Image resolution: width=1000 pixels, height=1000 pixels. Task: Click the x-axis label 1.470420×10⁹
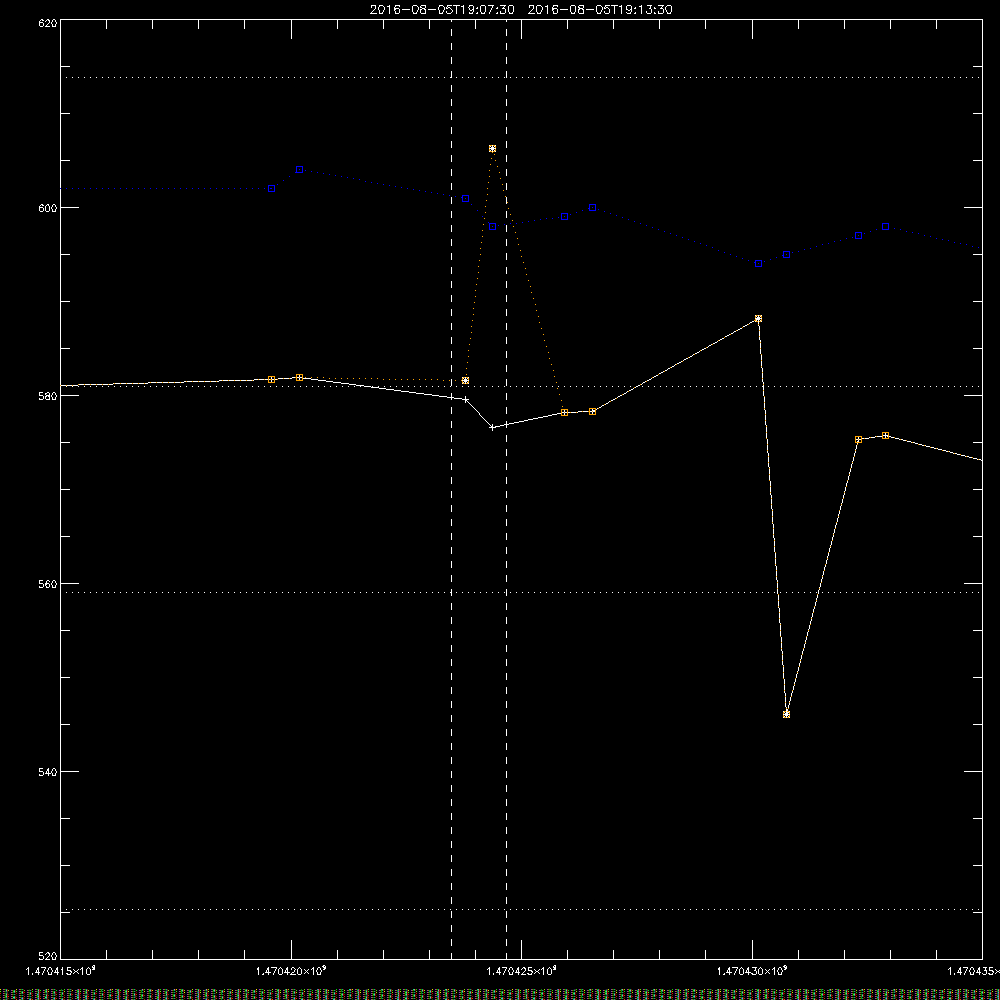(291, 971)
